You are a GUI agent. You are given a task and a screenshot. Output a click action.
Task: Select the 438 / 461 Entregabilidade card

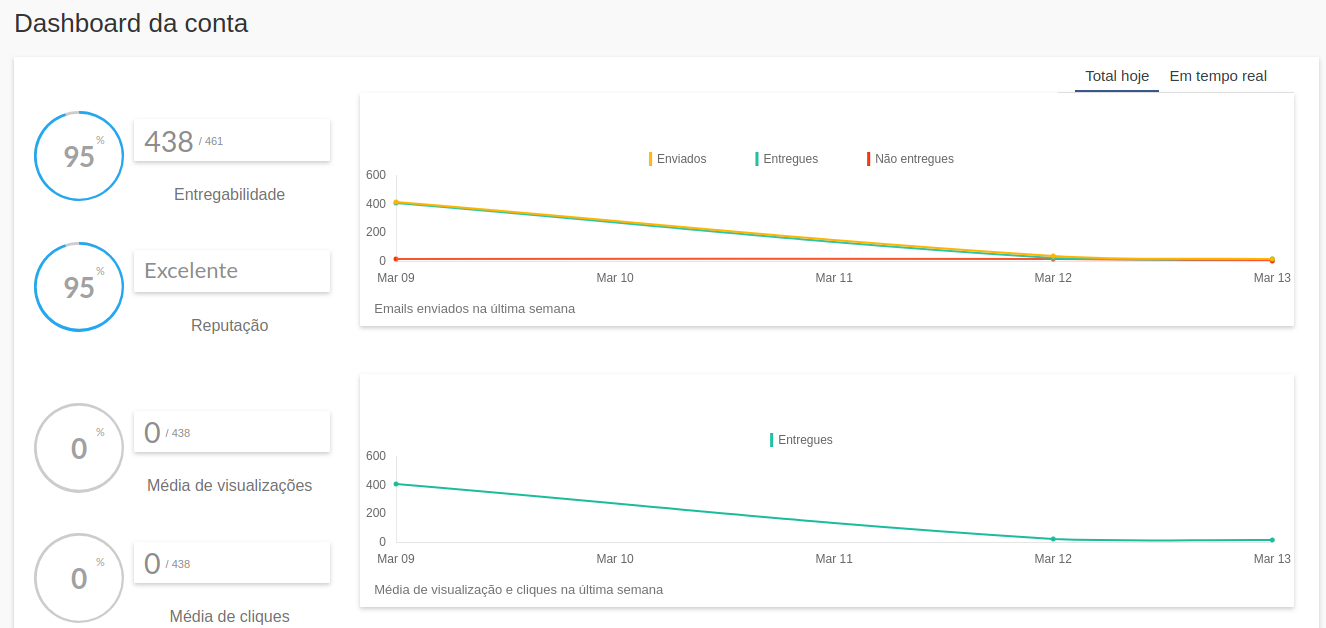pyautogui.click(x=232, y=140)
